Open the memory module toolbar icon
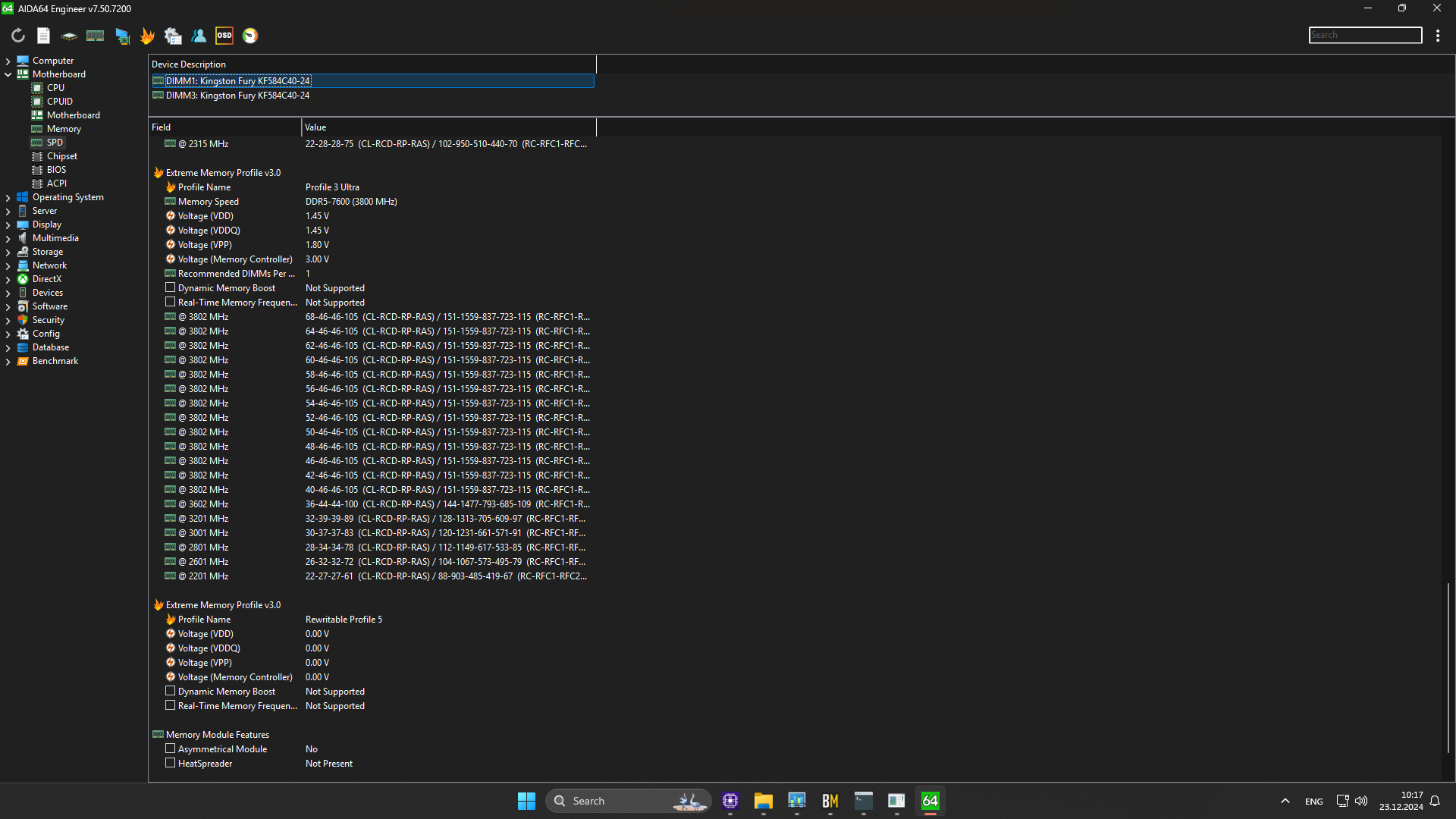 (x=95, y=36)
